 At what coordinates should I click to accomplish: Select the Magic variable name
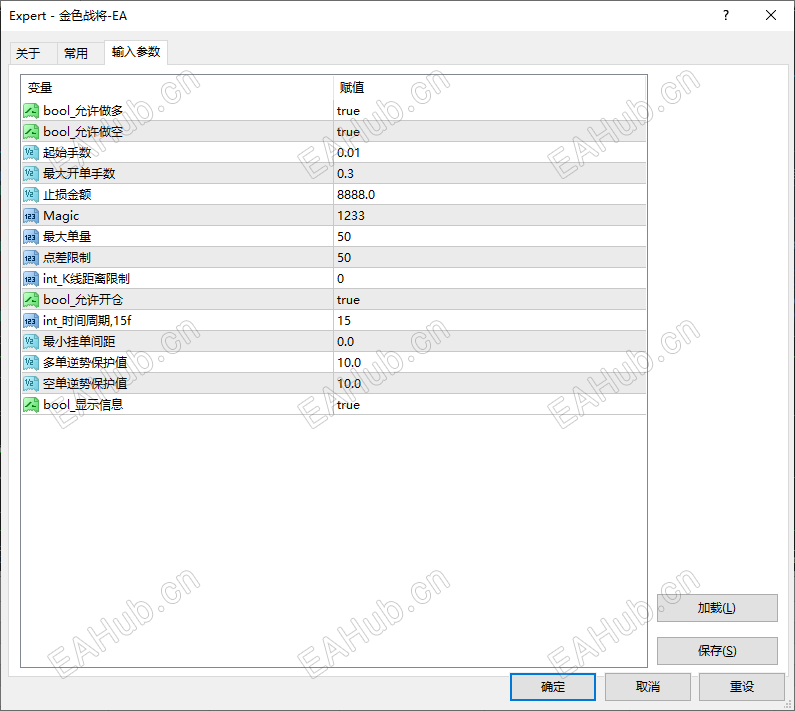(61, 216)
